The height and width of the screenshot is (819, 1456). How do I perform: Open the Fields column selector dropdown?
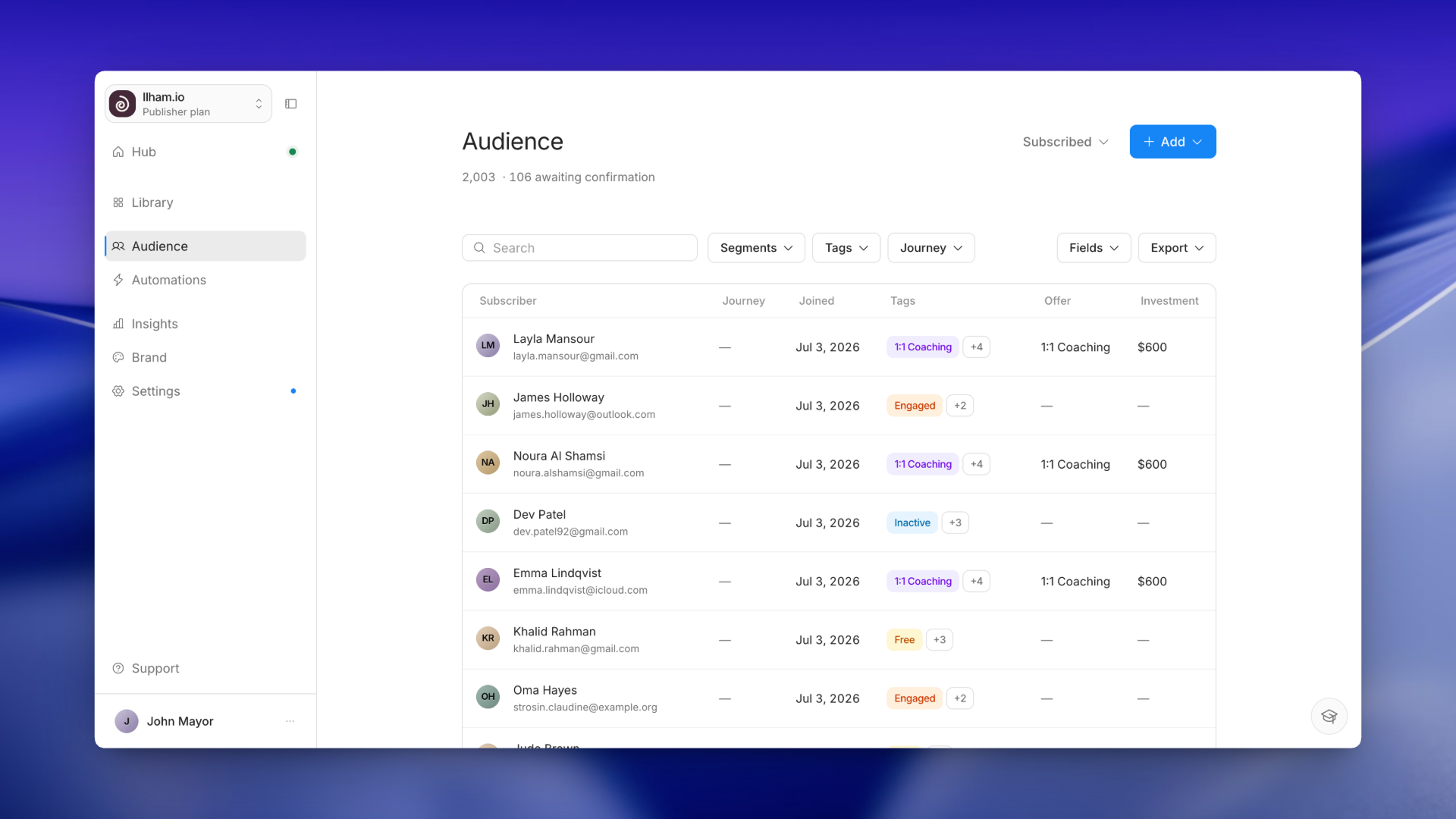[1094, 248]
